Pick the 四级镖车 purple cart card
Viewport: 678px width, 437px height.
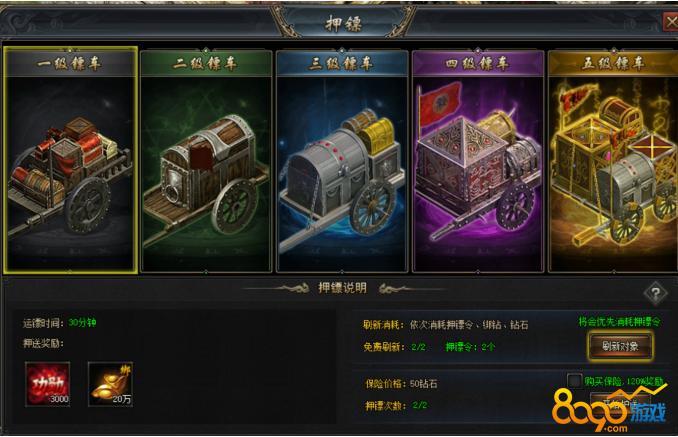point(478,160)
